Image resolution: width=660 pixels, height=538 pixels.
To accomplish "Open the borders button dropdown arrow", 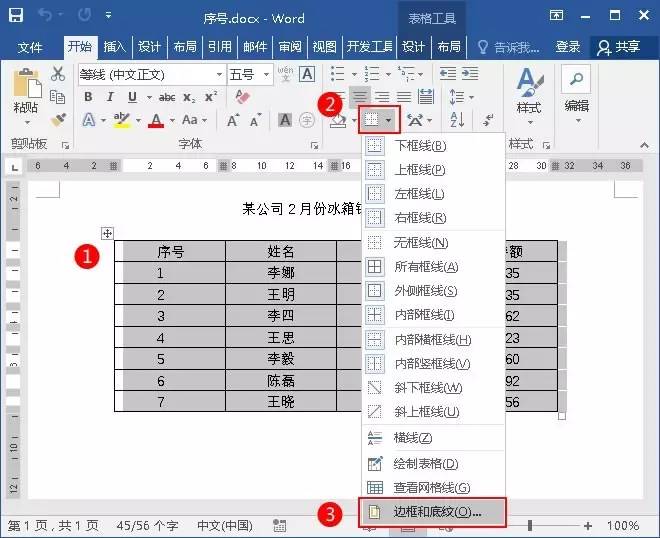I will 389,120.
